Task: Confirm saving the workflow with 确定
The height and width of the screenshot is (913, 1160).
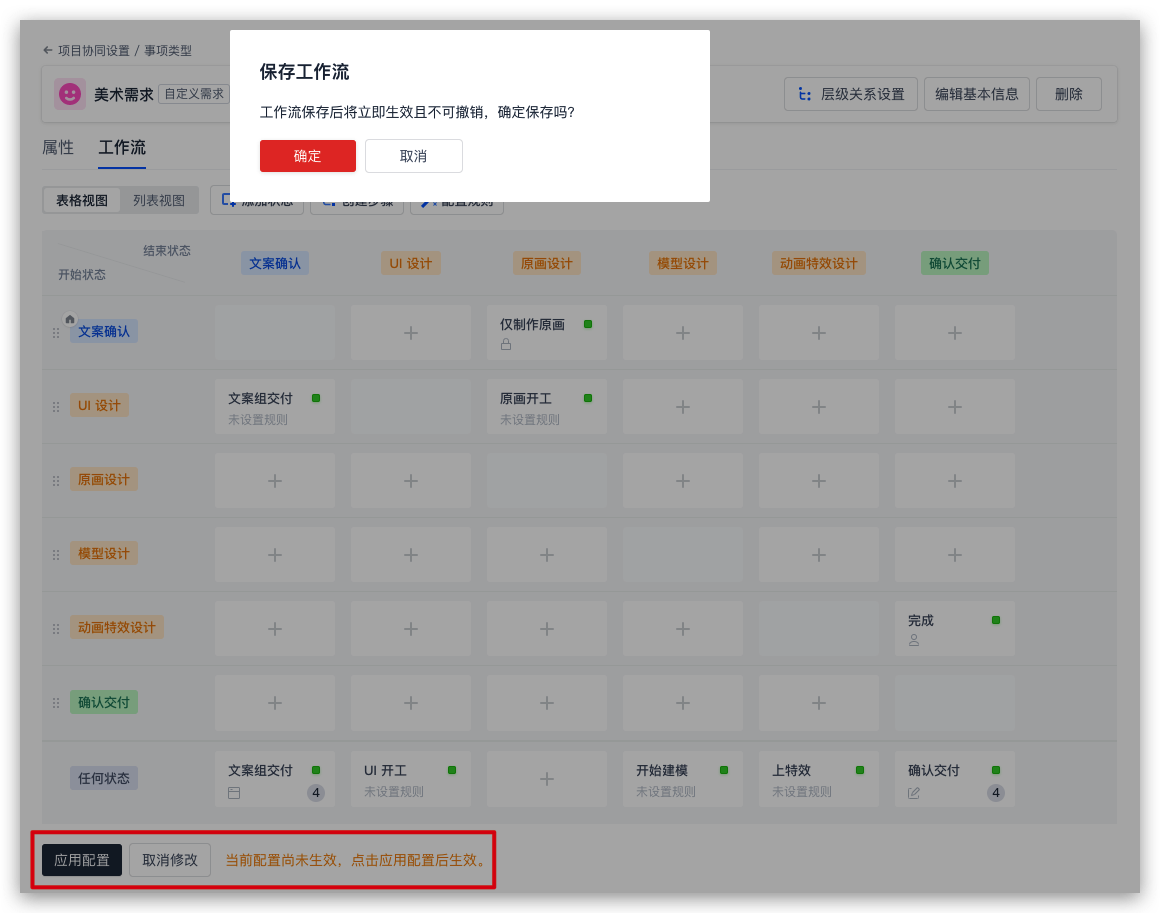Action: point(307,156)
